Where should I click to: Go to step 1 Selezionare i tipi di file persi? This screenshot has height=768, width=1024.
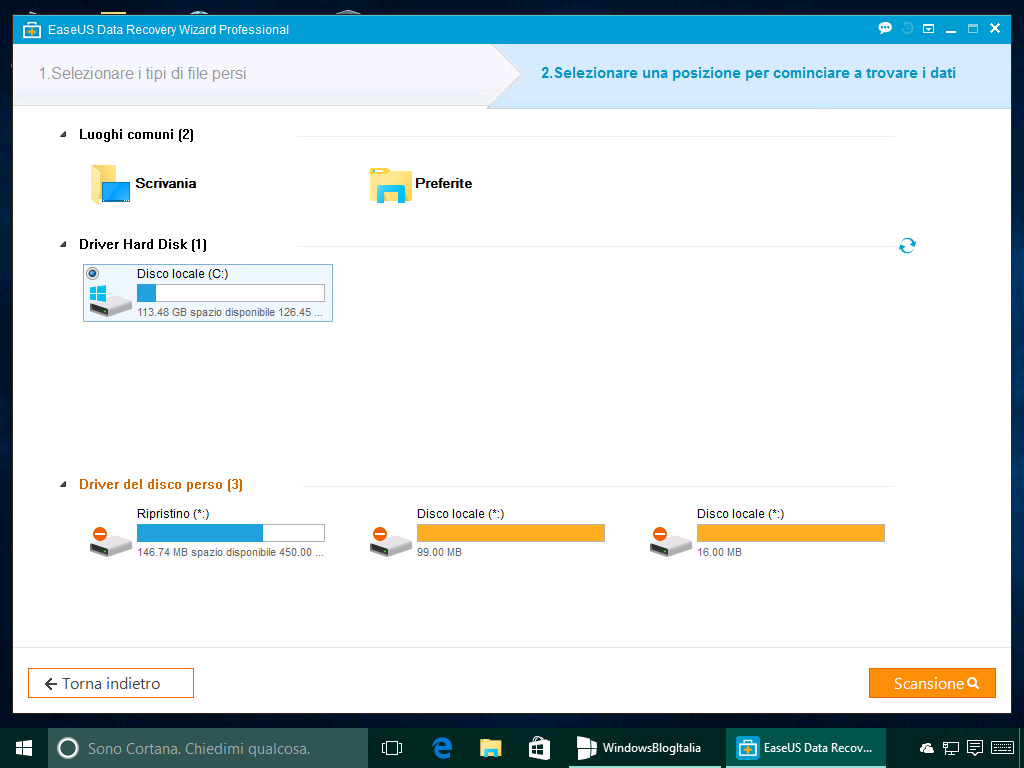[x=142, y=73]
